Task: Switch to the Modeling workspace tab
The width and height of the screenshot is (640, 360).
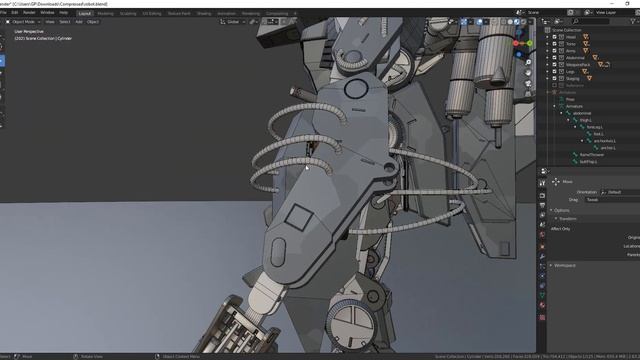Action: pyautogui.click(x=105, y=13)
